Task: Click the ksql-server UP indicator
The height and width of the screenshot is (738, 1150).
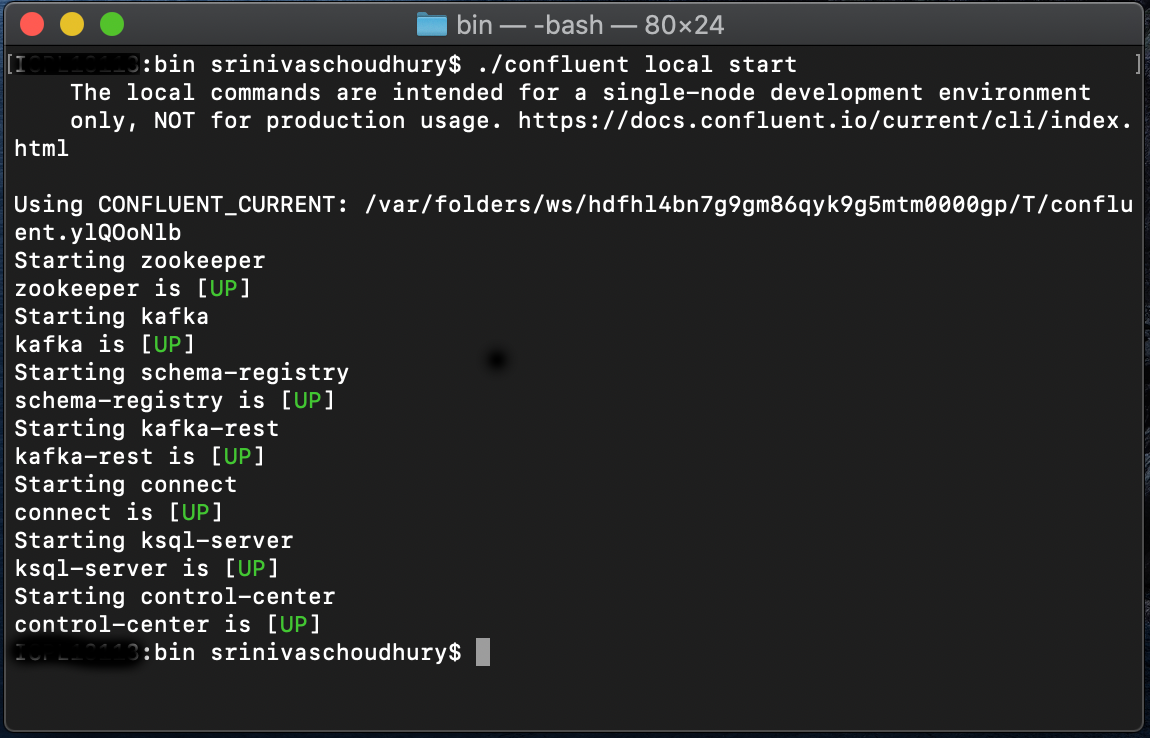Action: click(x=253, y=568)
